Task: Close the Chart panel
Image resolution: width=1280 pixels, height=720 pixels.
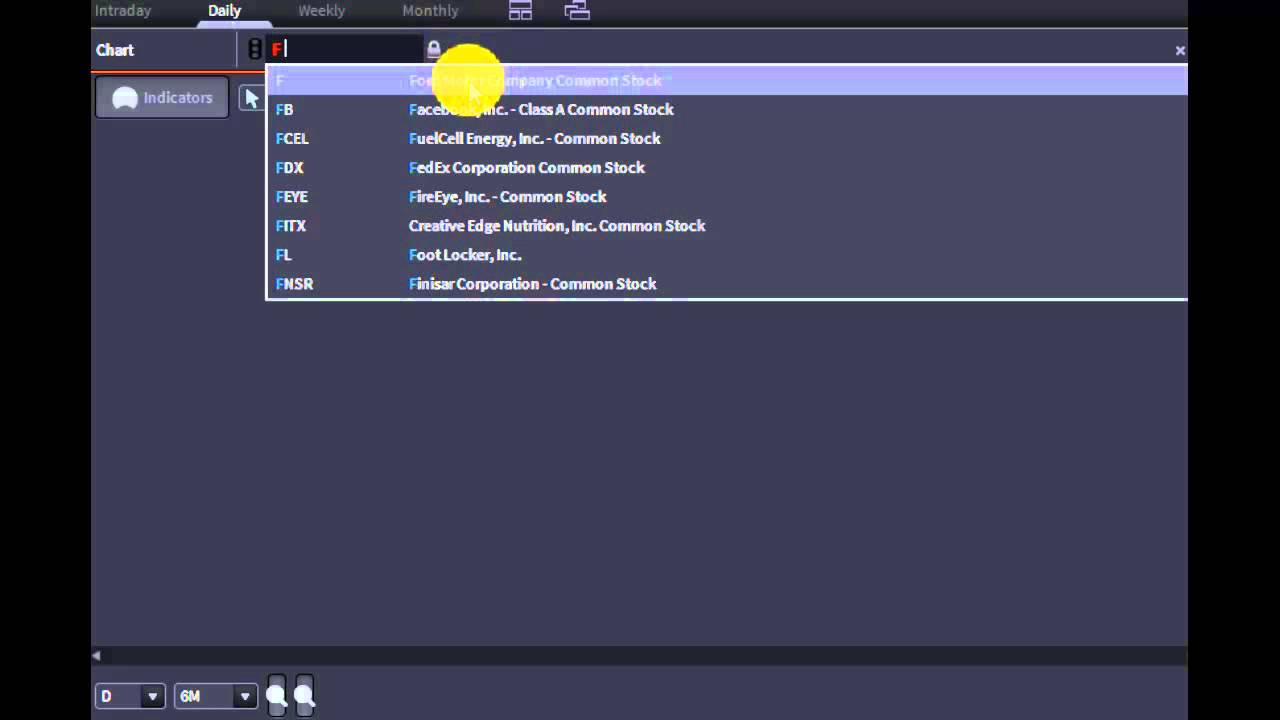Action: (x=1180, y=50)
